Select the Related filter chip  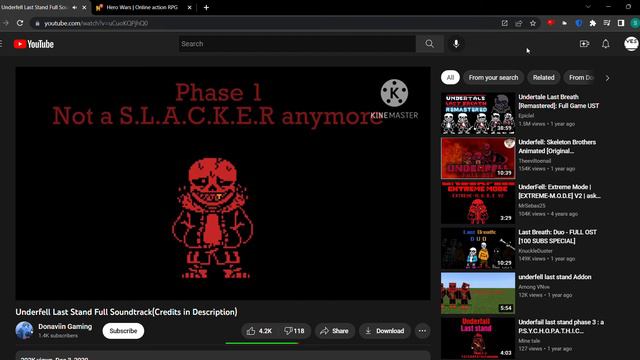click(543, 78)
